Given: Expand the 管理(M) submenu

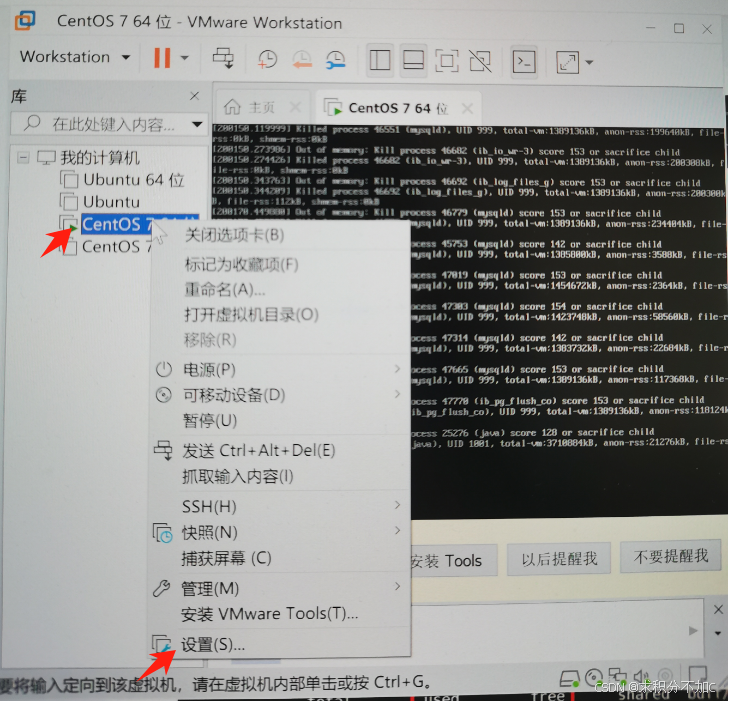Looking at the screenshot, I should point(279,589).
